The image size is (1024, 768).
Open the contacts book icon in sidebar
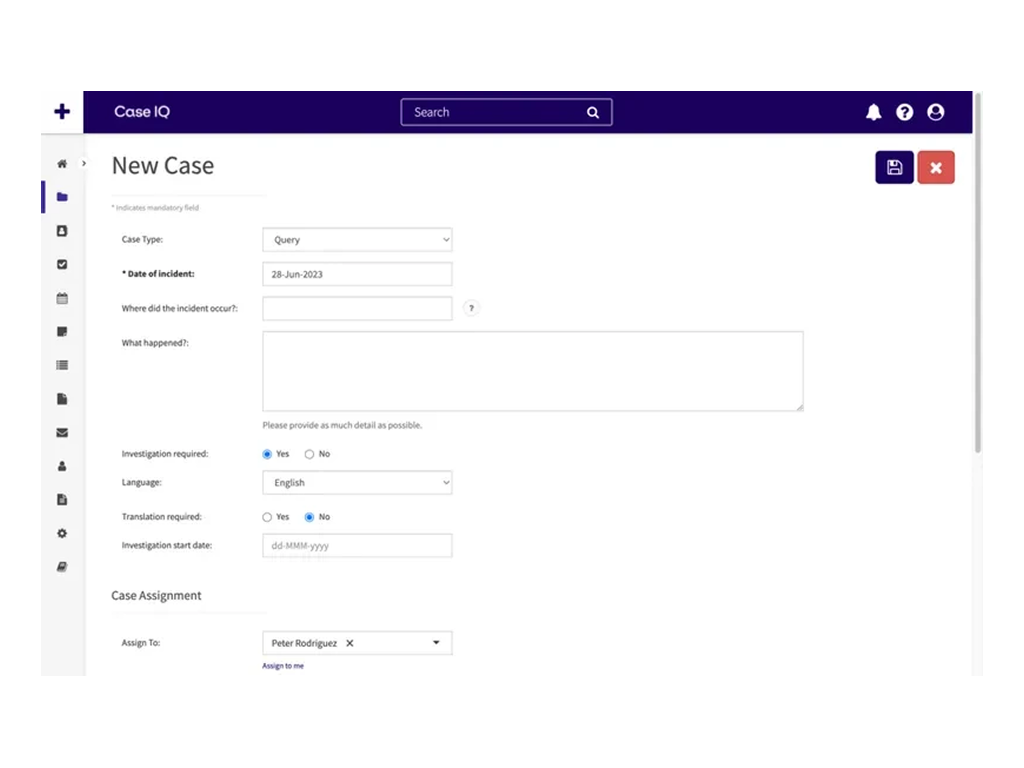click(62, 231)
